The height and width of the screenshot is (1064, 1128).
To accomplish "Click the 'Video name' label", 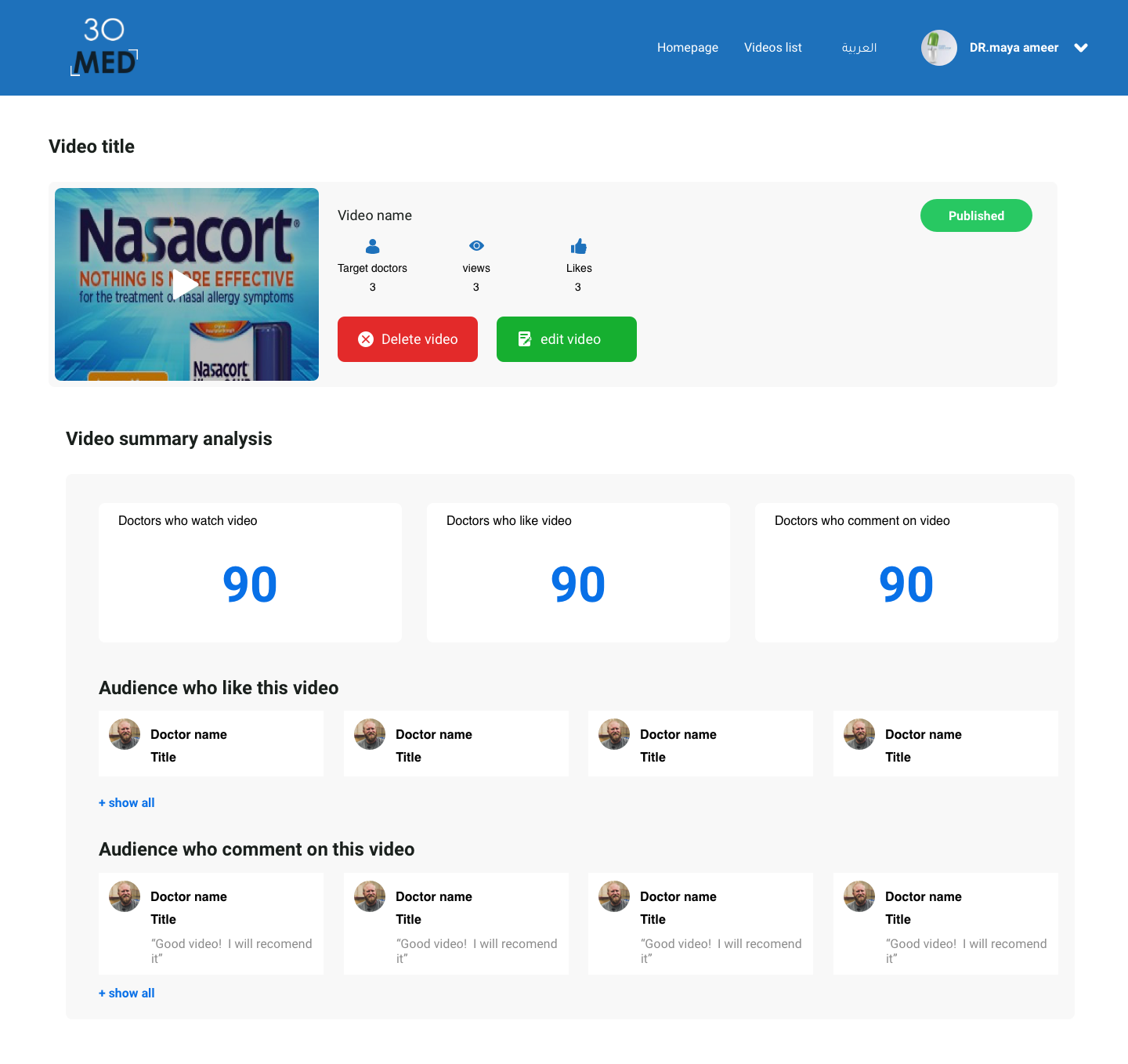I will 374,215.
